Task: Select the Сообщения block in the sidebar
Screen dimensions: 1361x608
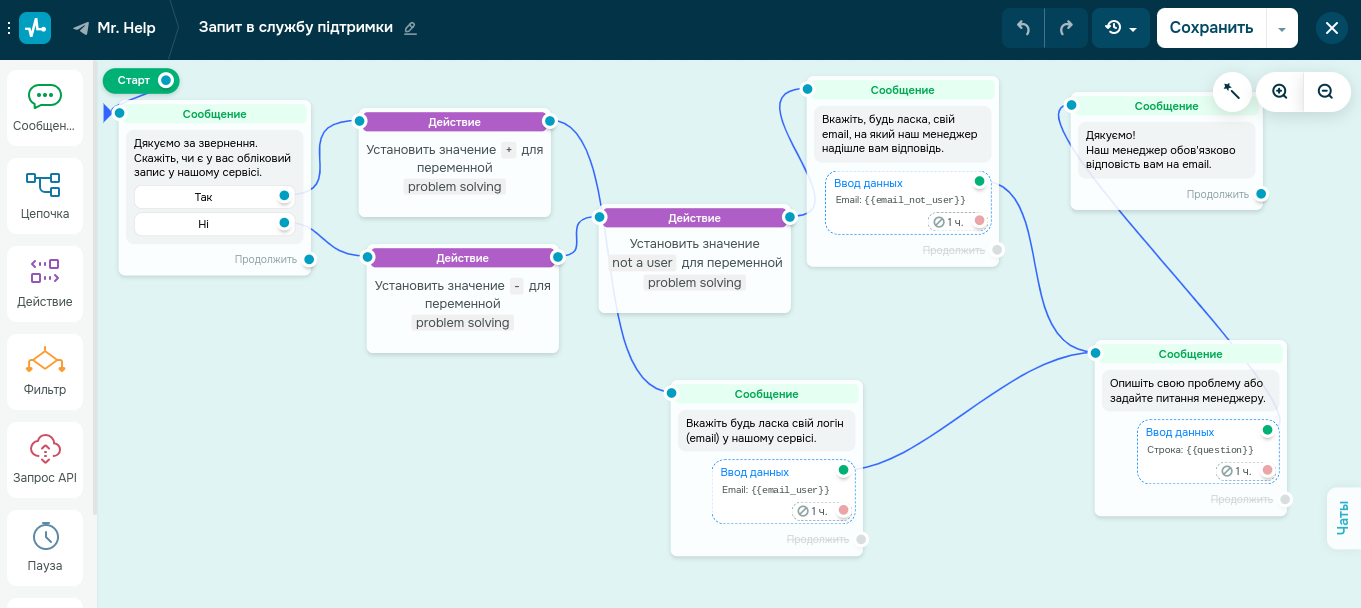Action: (44, 106)
